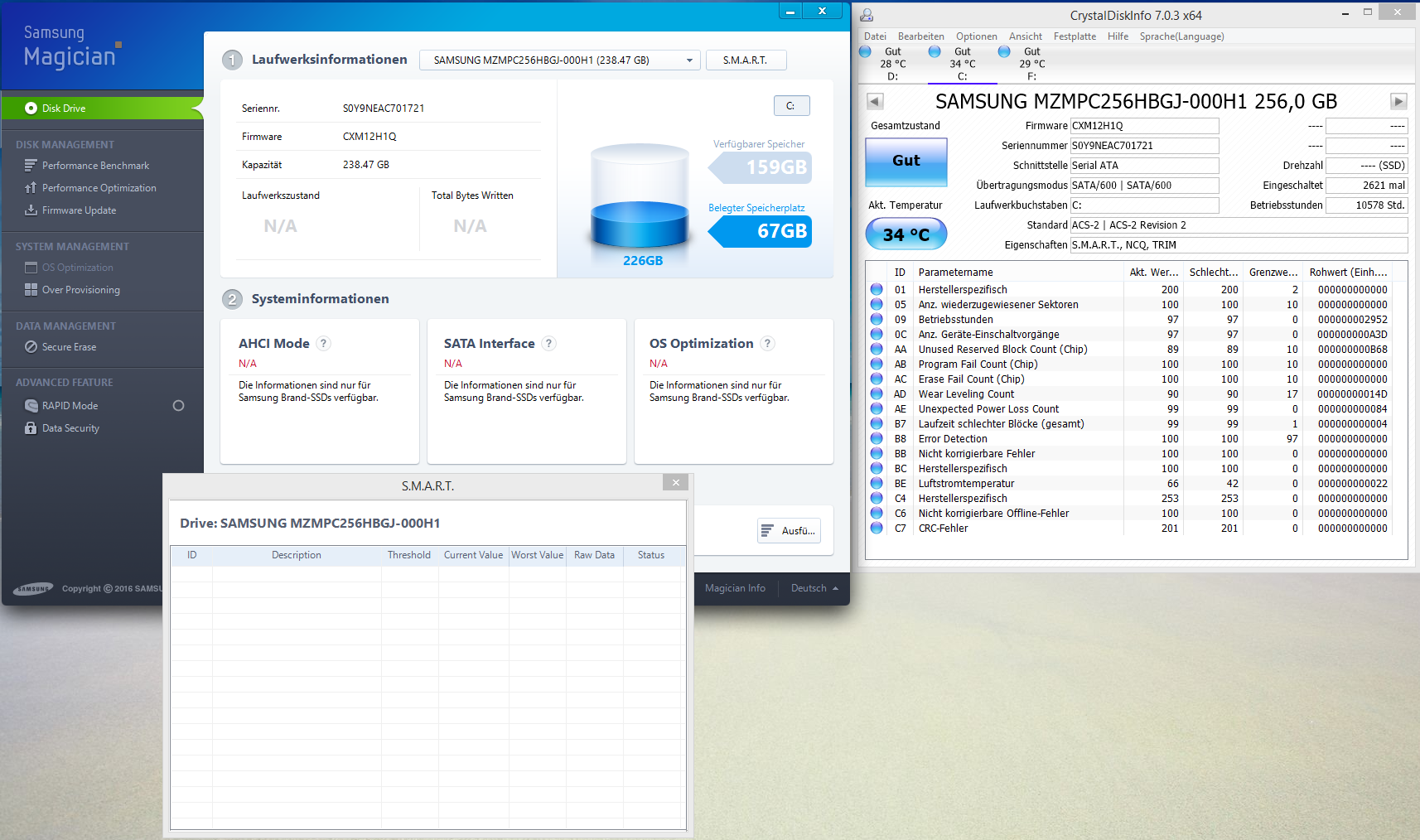
Task: Click the Gut health status button
Action: coord(906,162)
